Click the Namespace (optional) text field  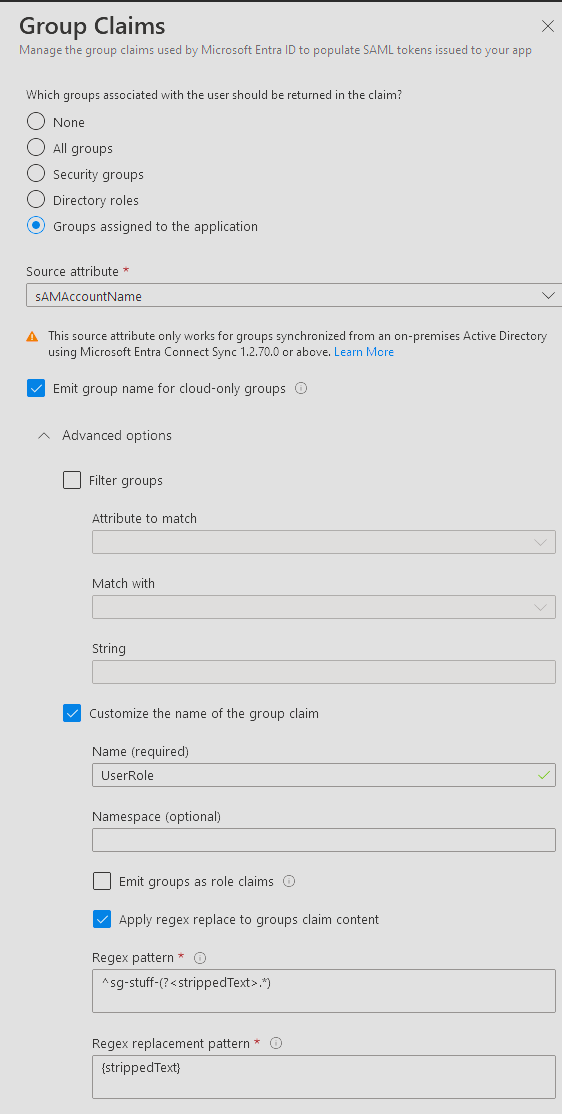pos(323,840)
